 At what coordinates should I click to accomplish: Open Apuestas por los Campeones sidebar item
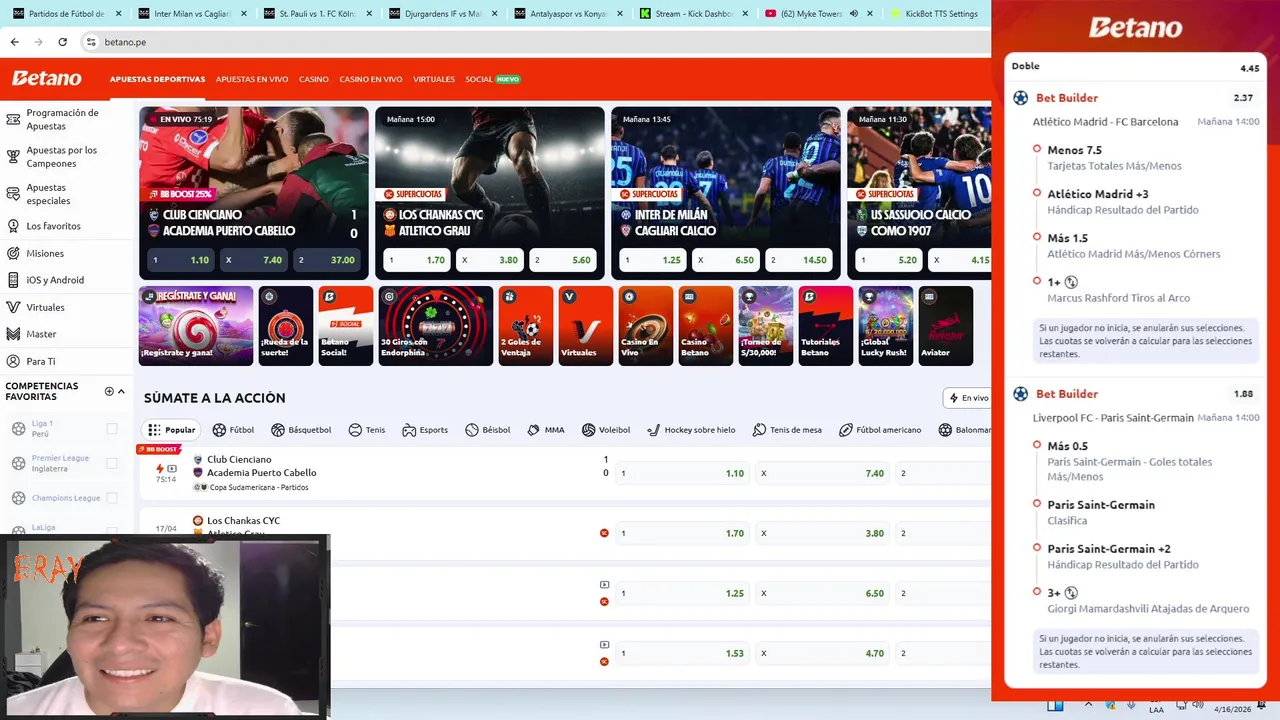tap(62, 156)
